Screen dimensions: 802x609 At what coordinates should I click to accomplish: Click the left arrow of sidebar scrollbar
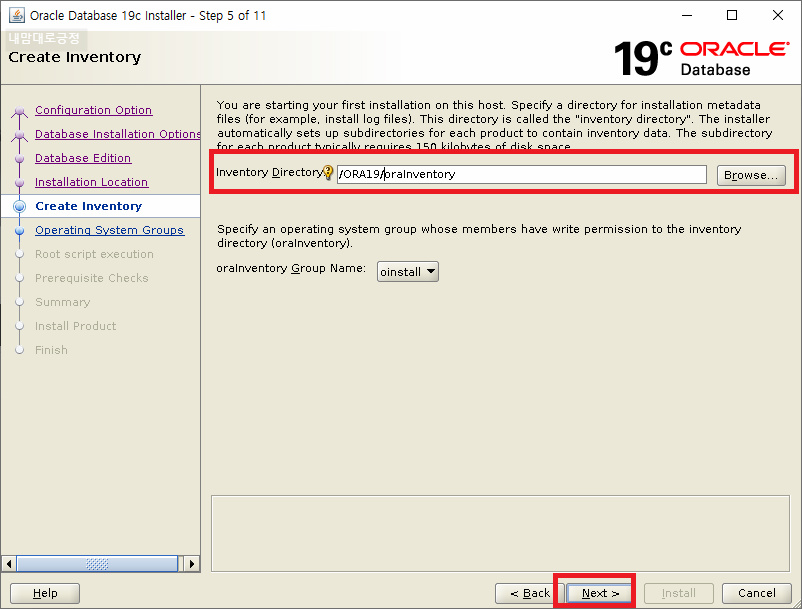[x=9, y=564]
